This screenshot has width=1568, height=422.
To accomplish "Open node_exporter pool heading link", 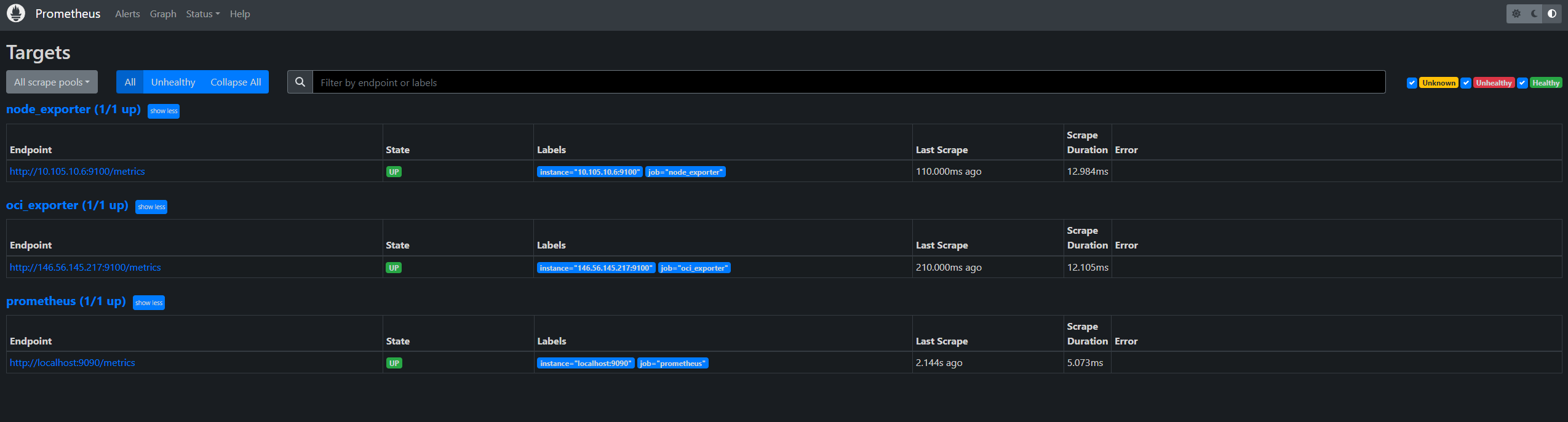I will click(x=73, y=109).
